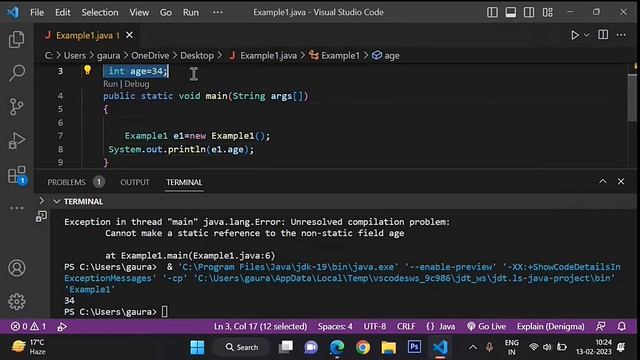Click the Debug code lens link
640x360 pixels.
tap(137, 84)
